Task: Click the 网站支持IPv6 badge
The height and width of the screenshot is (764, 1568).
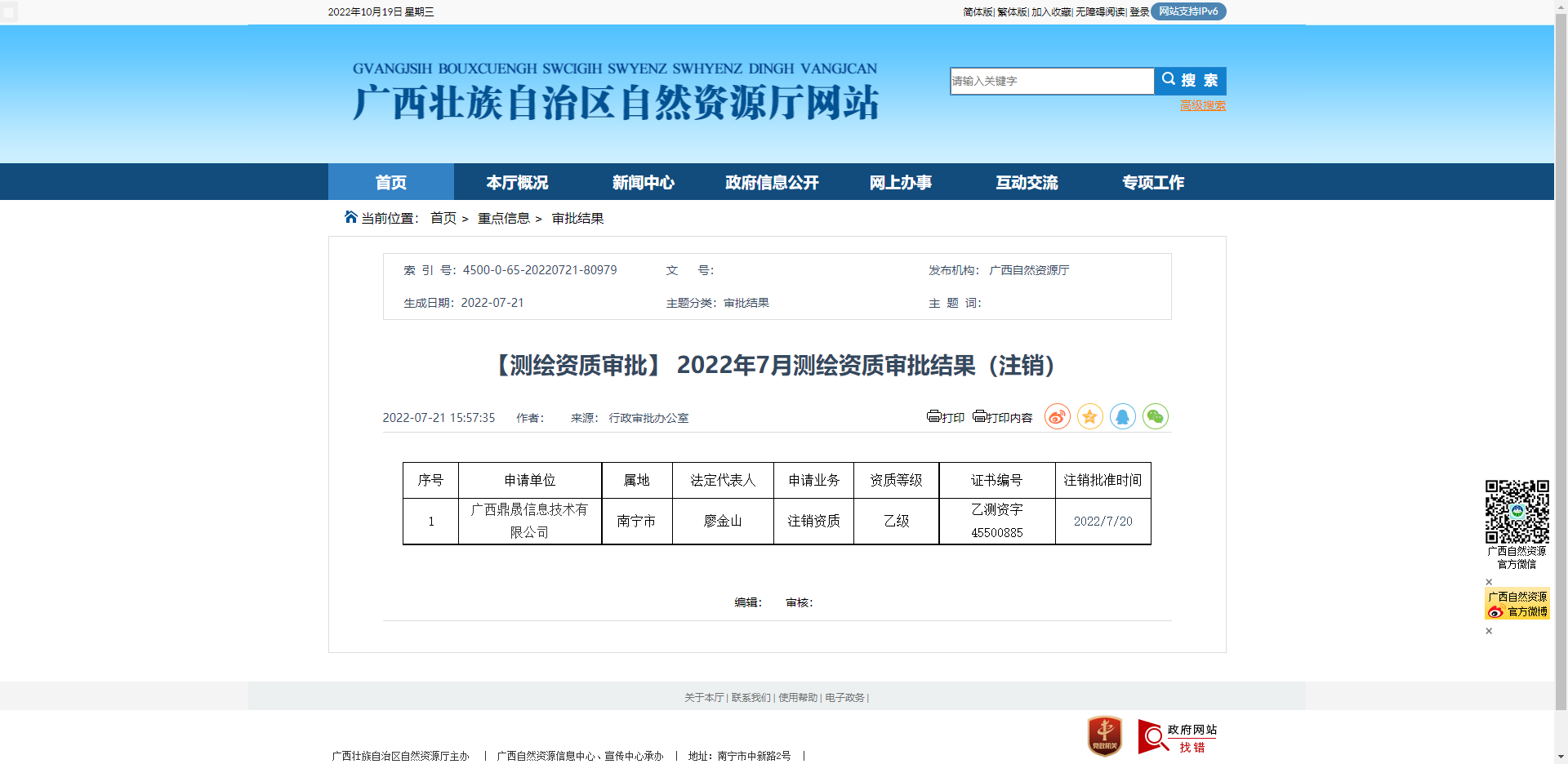Action: pos(1188,11)
